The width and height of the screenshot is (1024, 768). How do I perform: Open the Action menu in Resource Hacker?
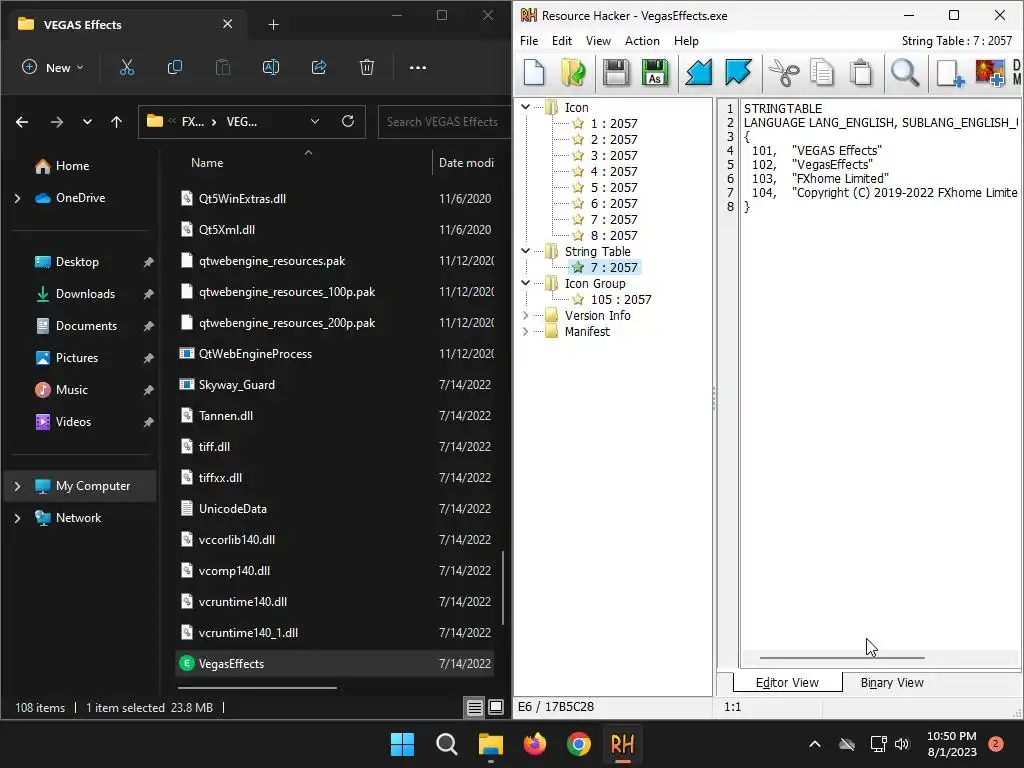642,40
